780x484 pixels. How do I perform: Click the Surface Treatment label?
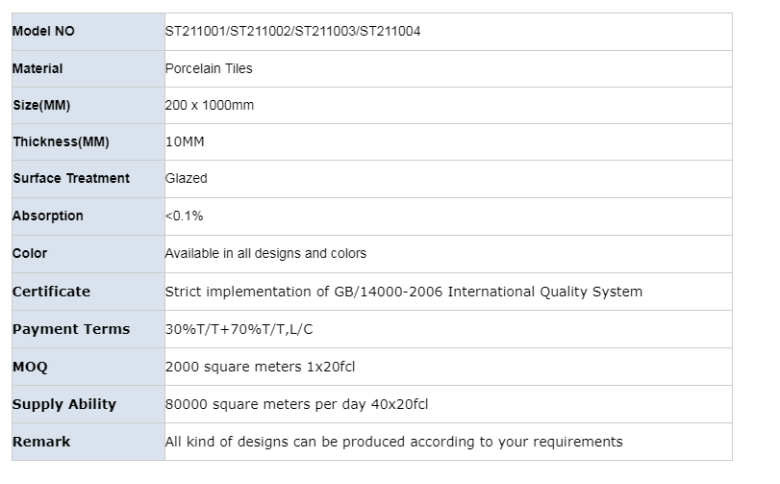tap(71, 179)
